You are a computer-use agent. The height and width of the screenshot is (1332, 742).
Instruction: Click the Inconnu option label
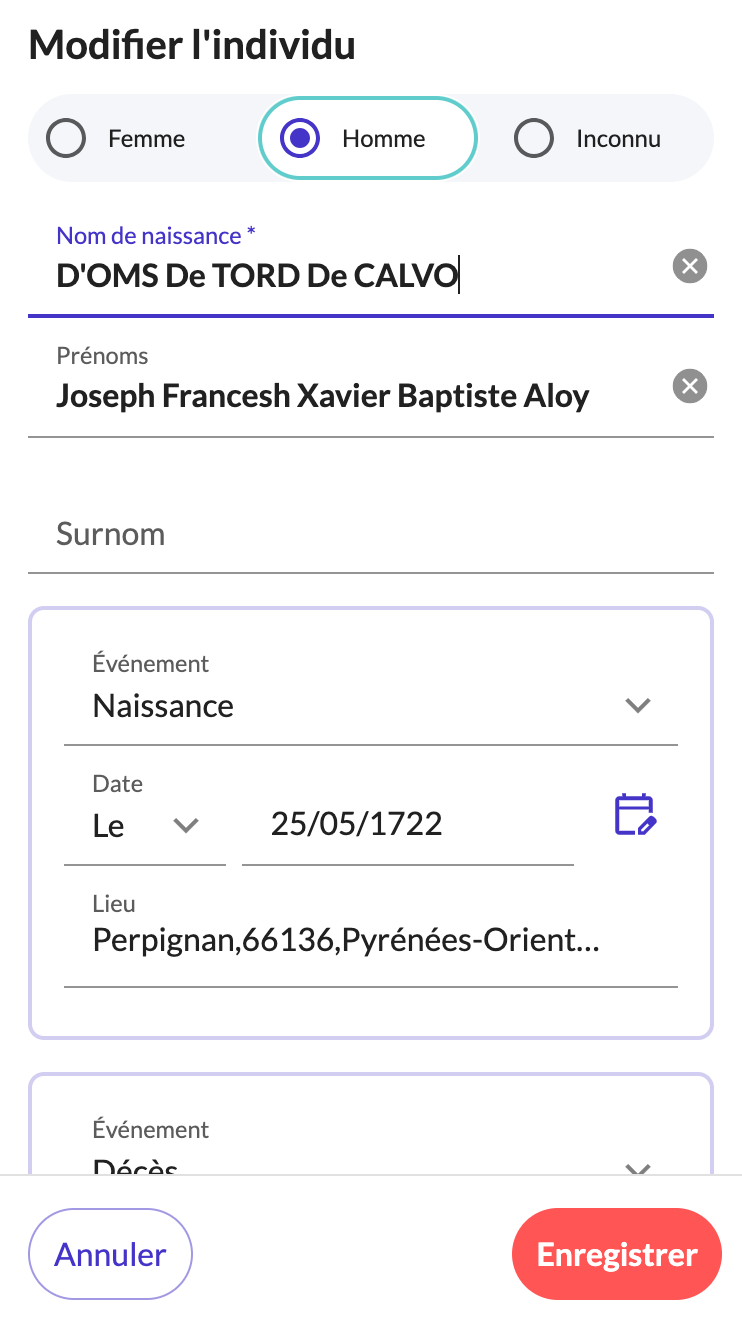pyautogui.click(x=618, y=139)
